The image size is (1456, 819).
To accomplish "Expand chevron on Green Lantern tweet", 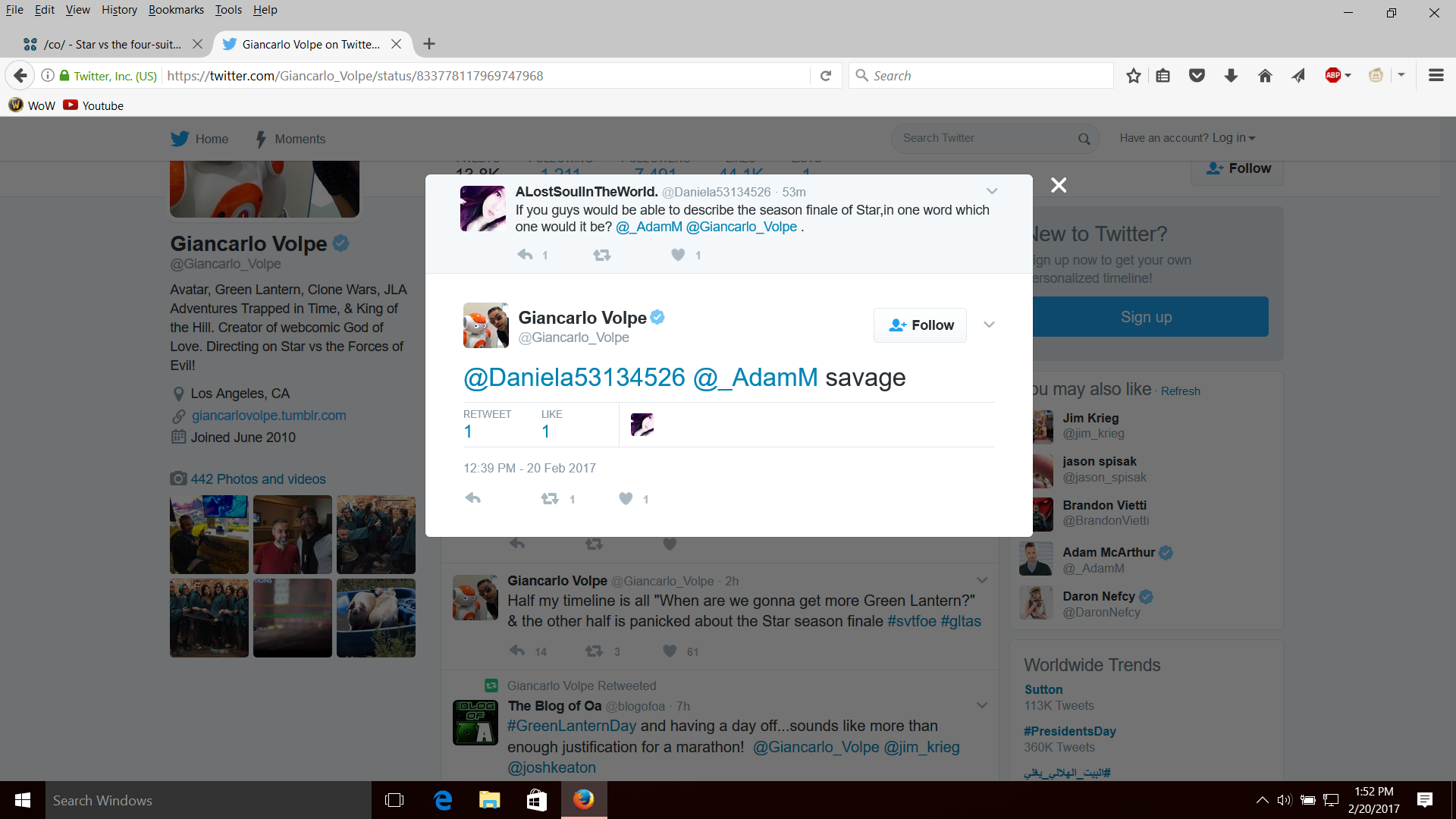I will (x=982, y=580).
